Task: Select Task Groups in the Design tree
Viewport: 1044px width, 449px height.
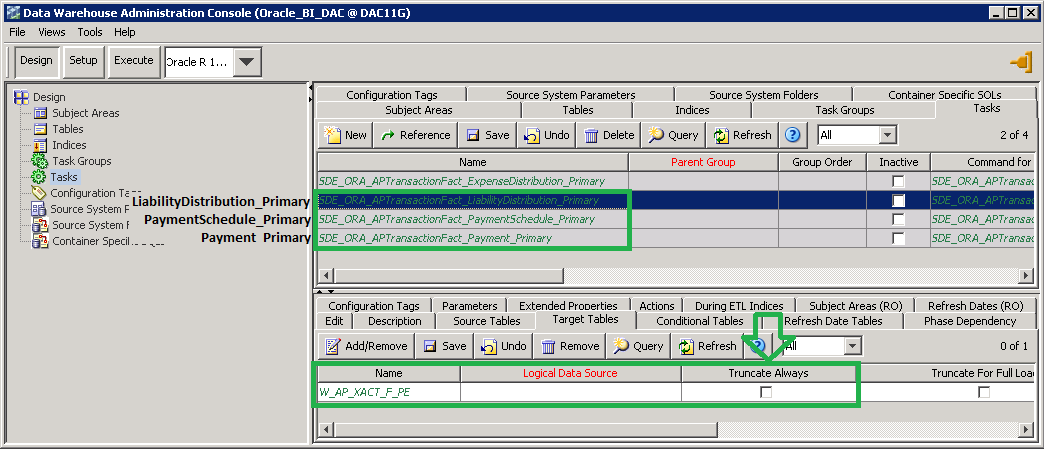Action: click(81, 161)
